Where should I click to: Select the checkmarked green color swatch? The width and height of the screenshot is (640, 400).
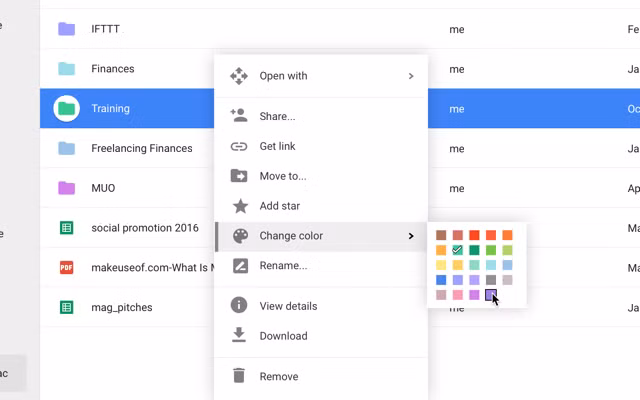[x=457, y=250]
